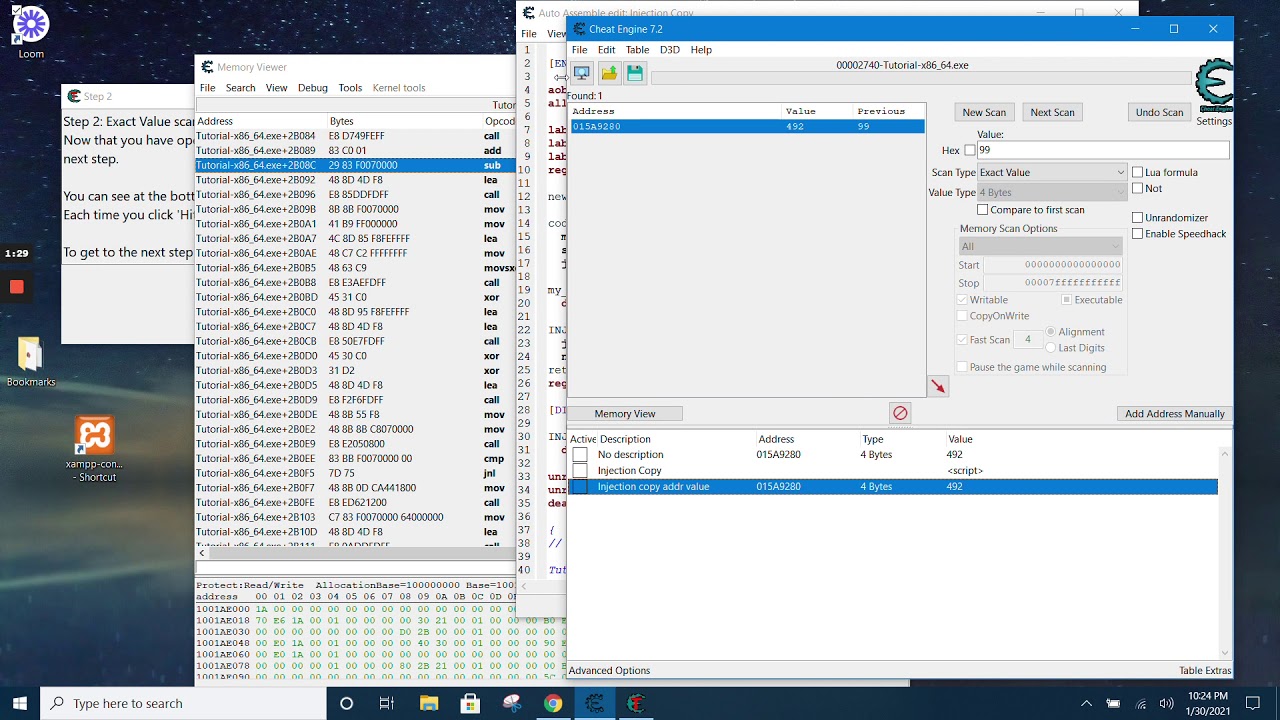Click the Address column header in results
This screenshot has height=720, width=1280.
click(675, 111)
